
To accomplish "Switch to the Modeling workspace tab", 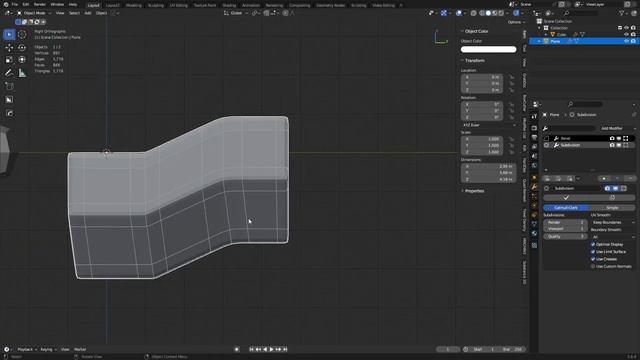I will point(133,5).
